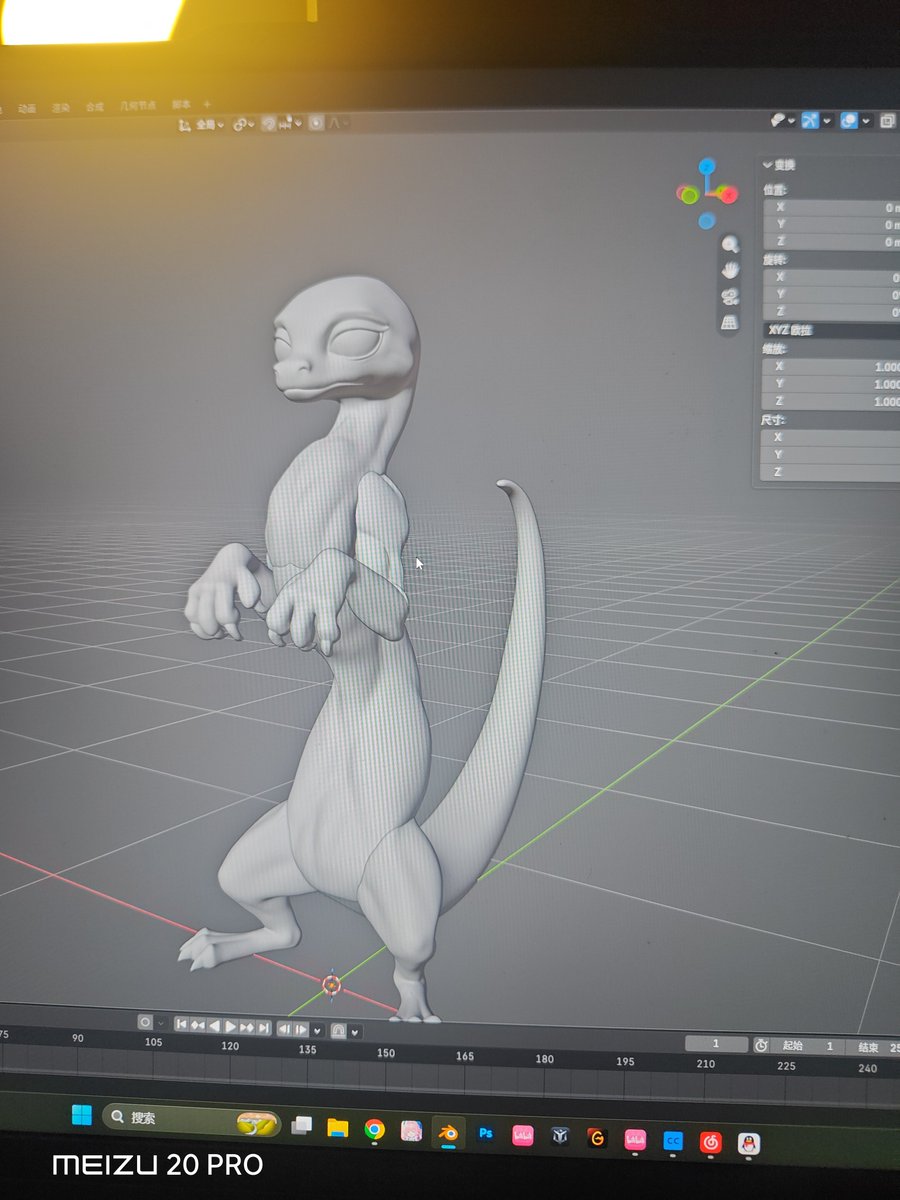Open NetEase Music red taskbar icon
The width and height of the screenshot is (900, 1200).
[x=710, y=1141]
